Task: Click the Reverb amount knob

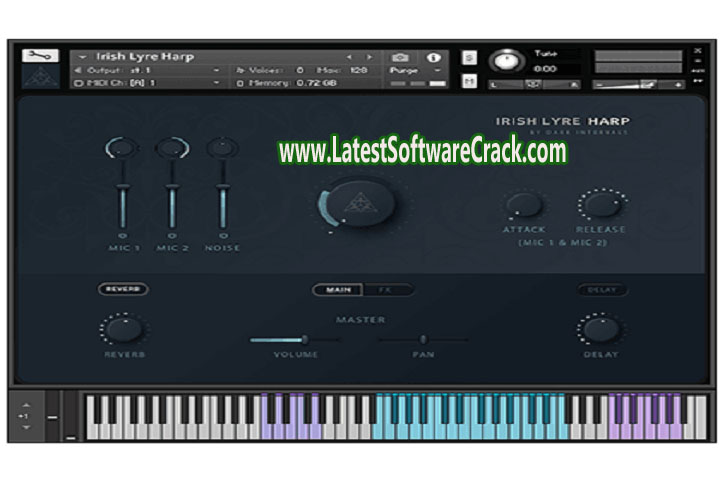Action: click(x=123, y=329)
